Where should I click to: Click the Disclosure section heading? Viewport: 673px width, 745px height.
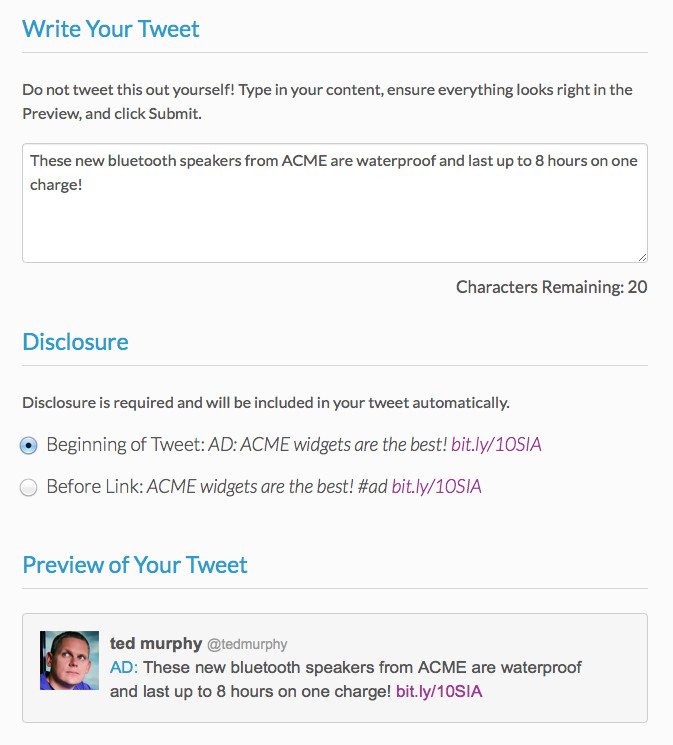point(76,342)
